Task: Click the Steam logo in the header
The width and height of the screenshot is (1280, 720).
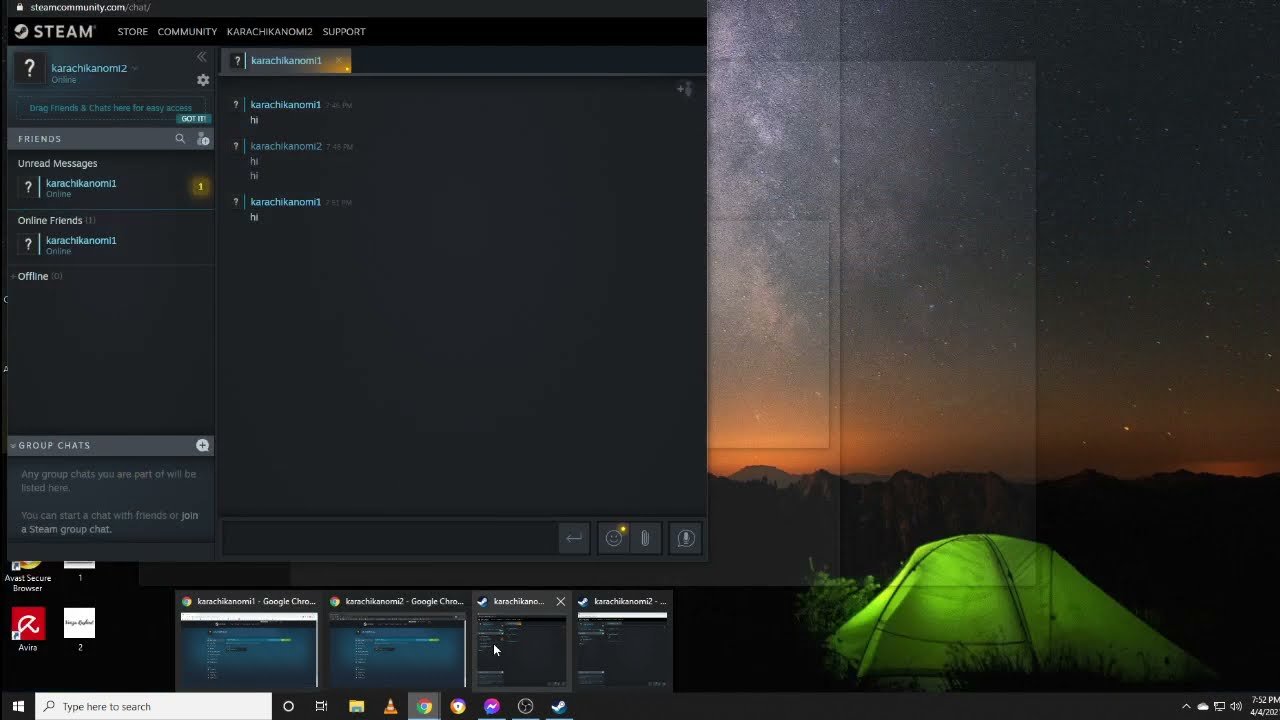Action: pos(54,31)
